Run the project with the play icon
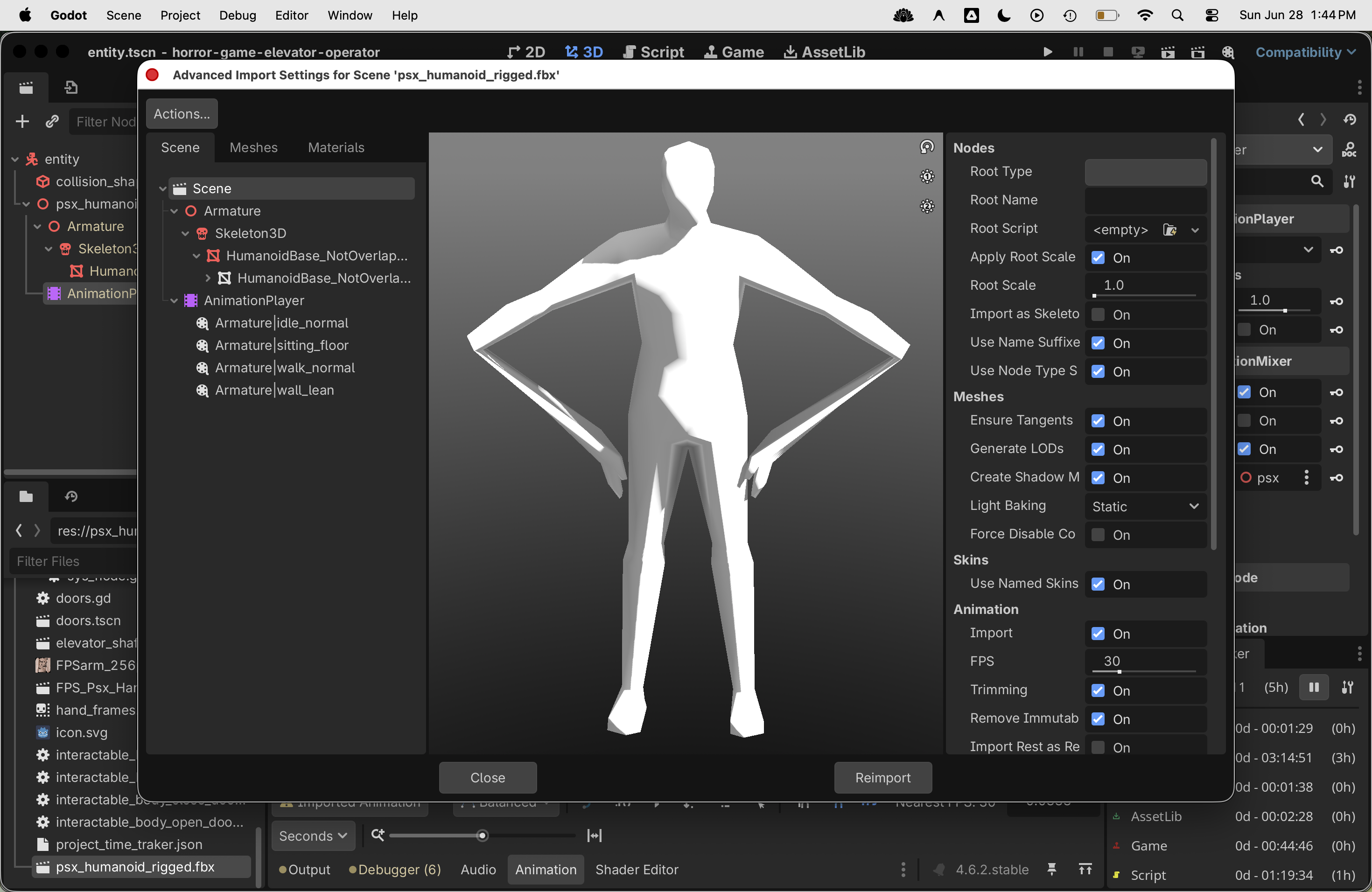Viewport: 1372px width, 892px height. [x=1048, y=52]
